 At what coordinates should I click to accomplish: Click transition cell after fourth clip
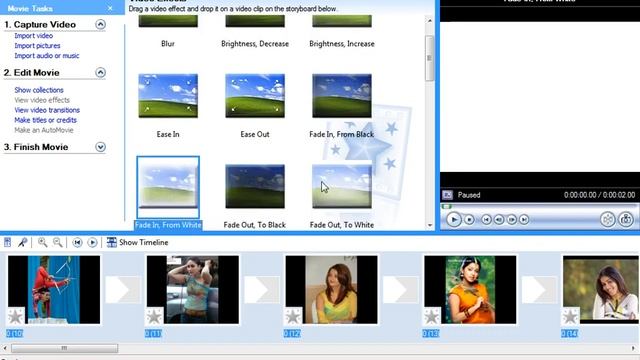(x=540, y=290)
